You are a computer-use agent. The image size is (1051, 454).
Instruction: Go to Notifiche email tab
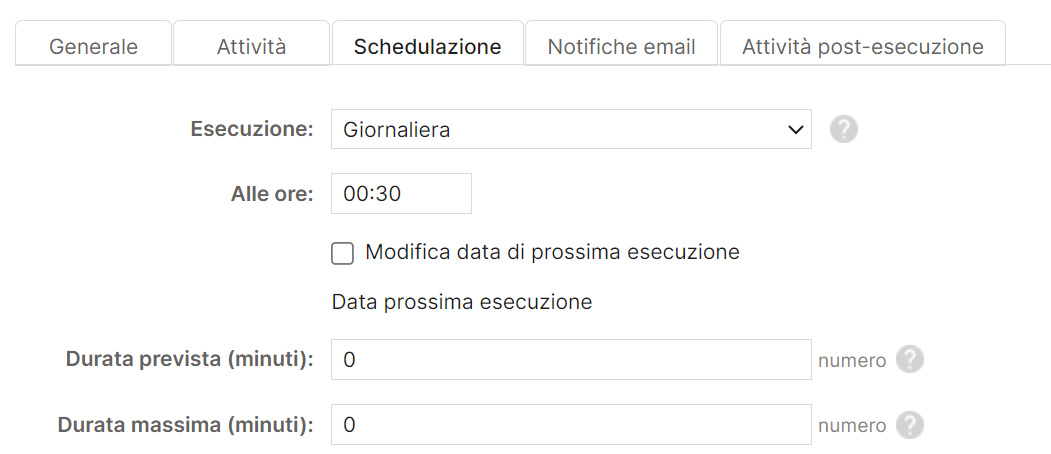(621, 46)
